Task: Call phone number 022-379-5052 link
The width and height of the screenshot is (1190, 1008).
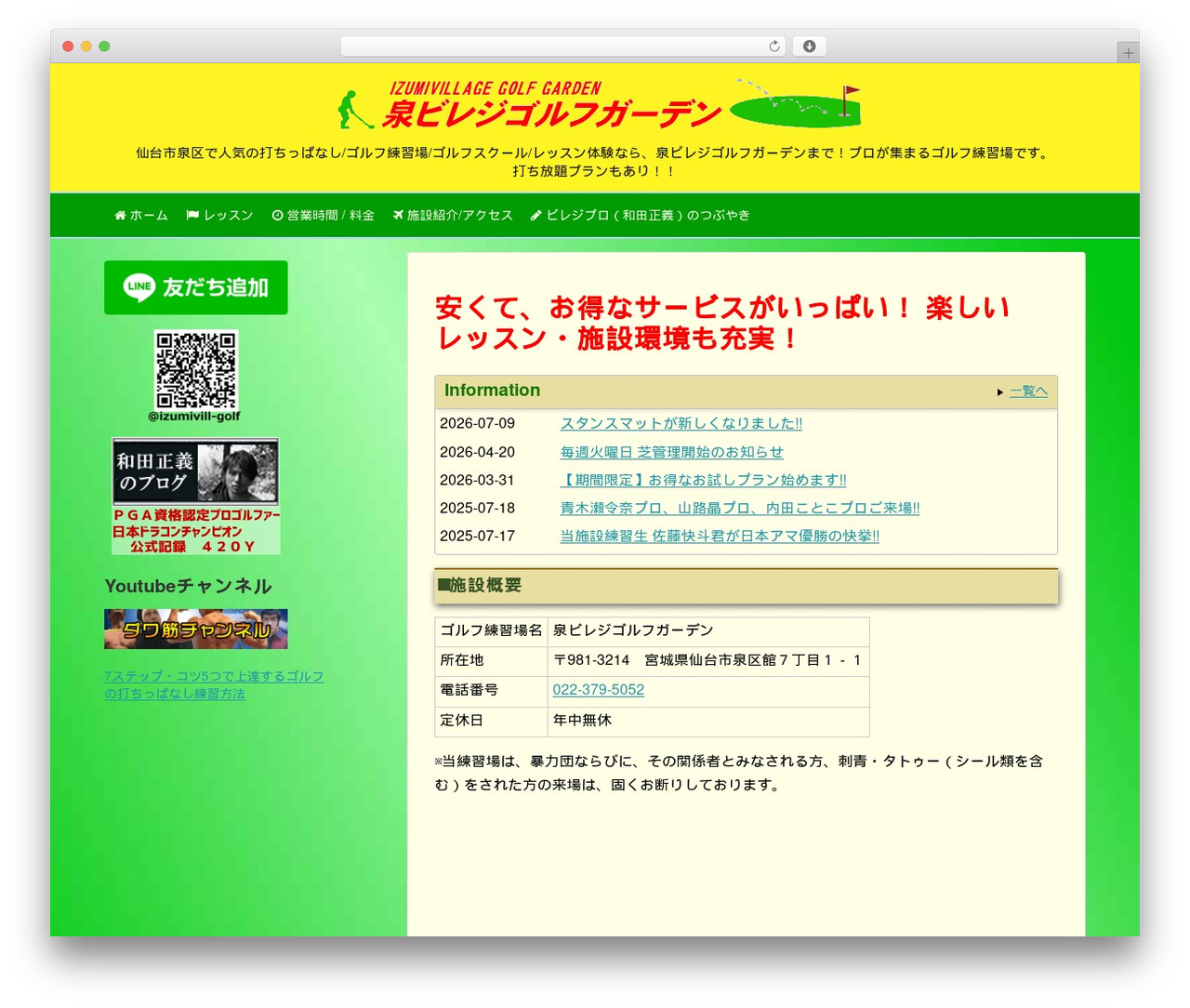Action: tap(599, 690)
